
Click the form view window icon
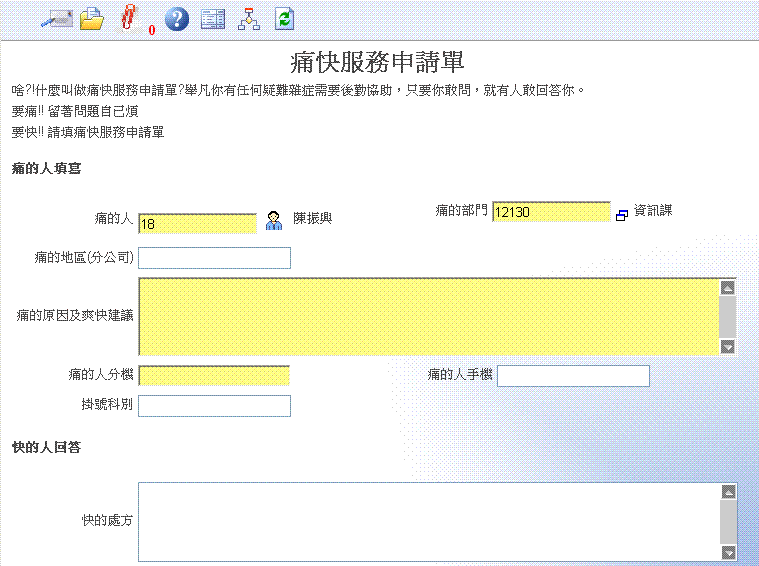point(212,19)
